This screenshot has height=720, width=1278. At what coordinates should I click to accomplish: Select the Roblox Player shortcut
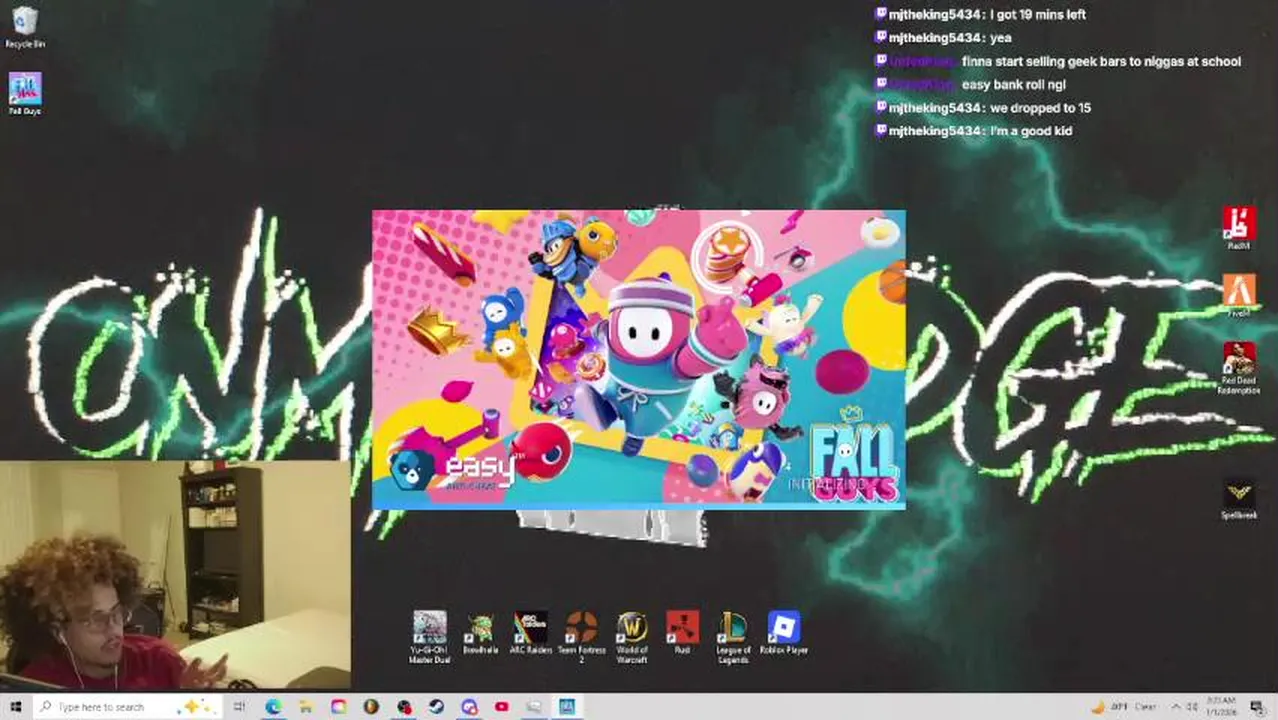point(784,634)
